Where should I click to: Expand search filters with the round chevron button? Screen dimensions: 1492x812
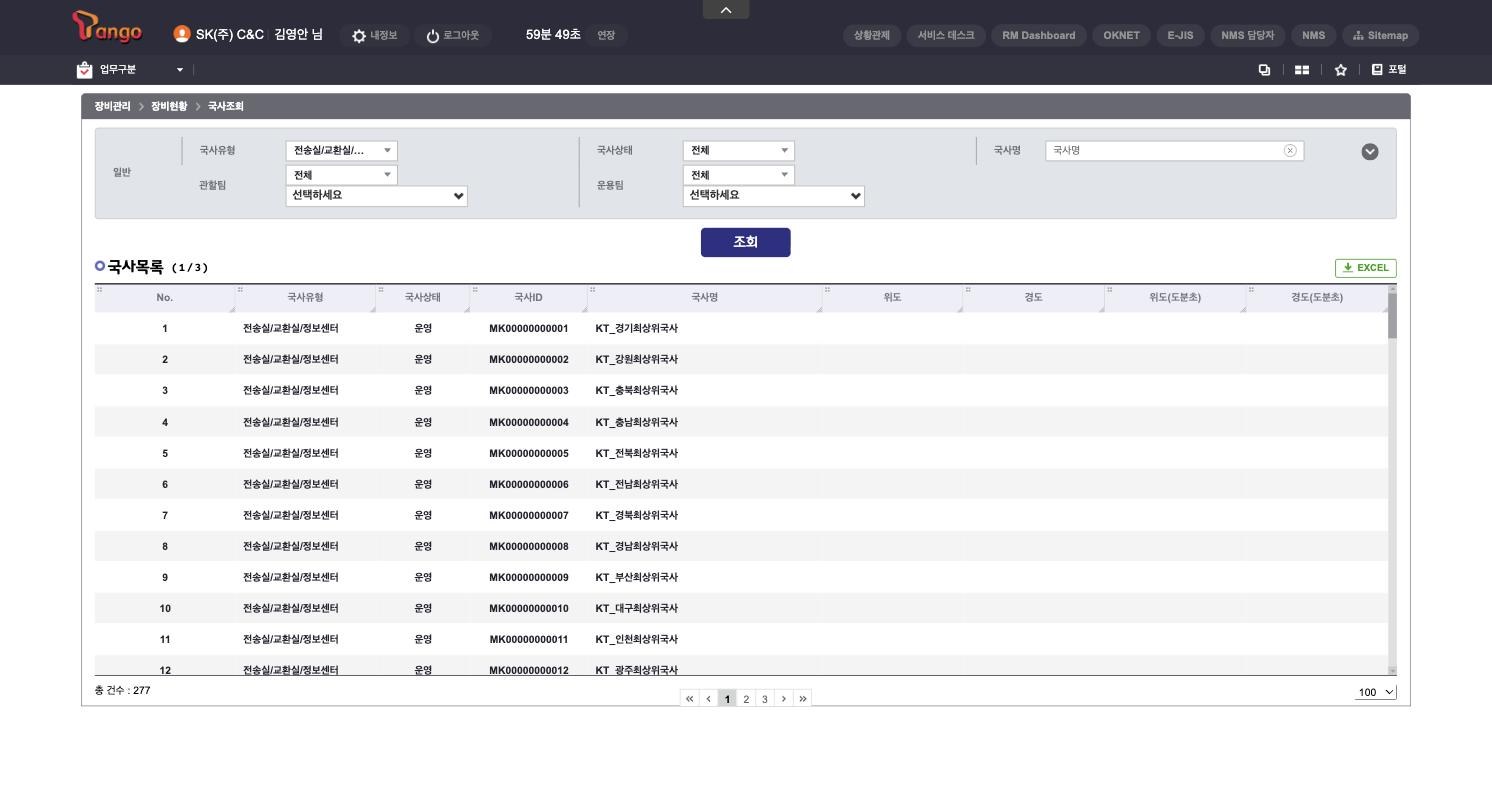click(1370, 152)
